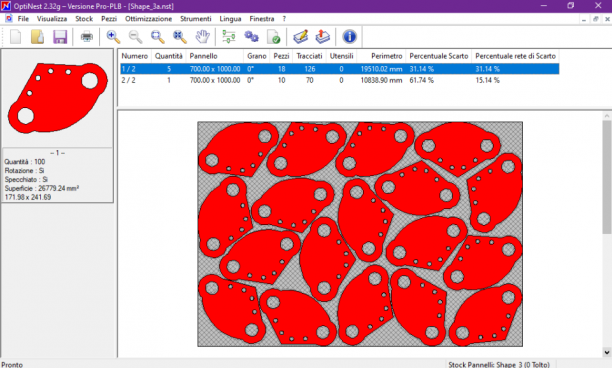Click the Utensili column header
Screen dimensions: 612x368
point(341,56)
